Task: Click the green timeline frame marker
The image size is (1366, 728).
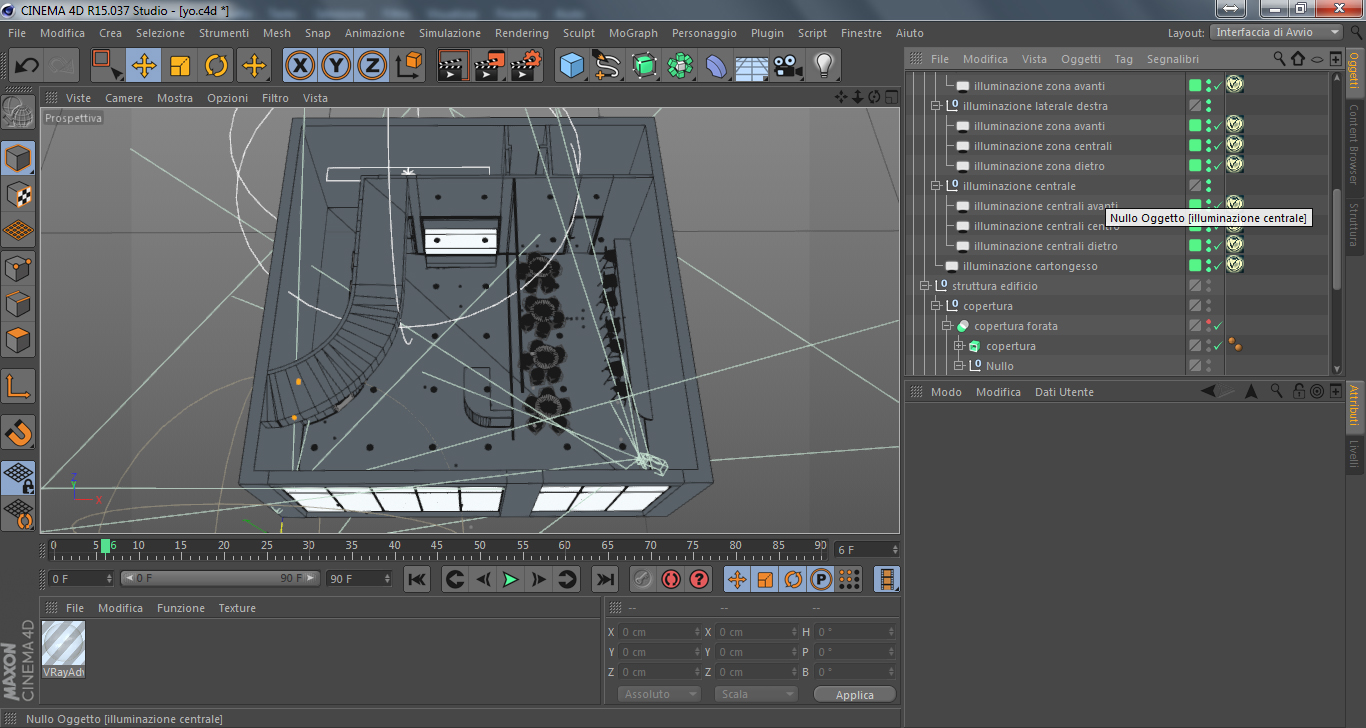Action: pyautogui.click(x=105, y=546)
